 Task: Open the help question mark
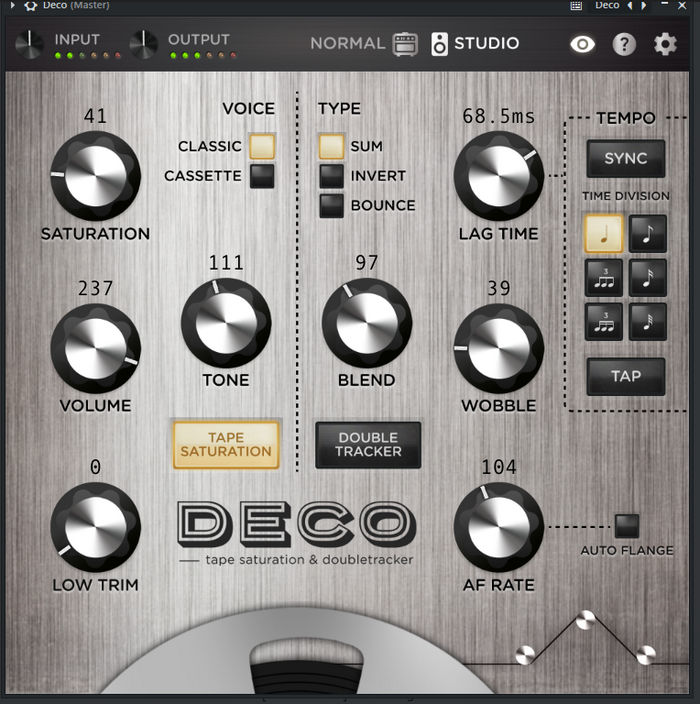624,44
